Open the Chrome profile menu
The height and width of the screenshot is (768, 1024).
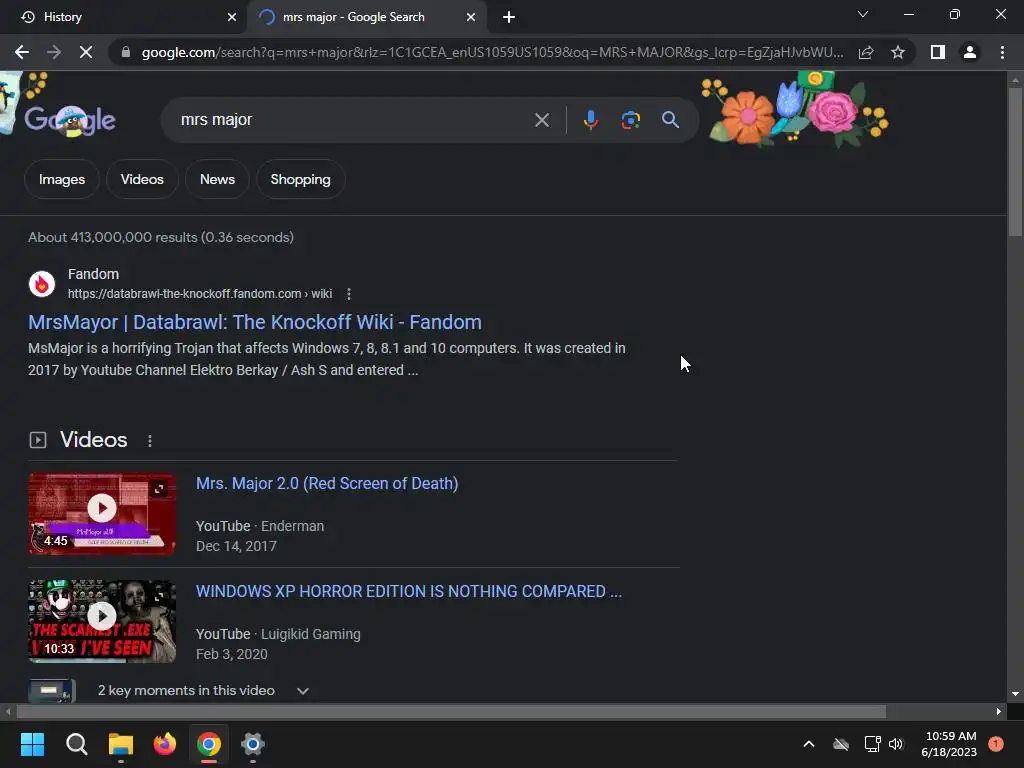tap(970, 52)
